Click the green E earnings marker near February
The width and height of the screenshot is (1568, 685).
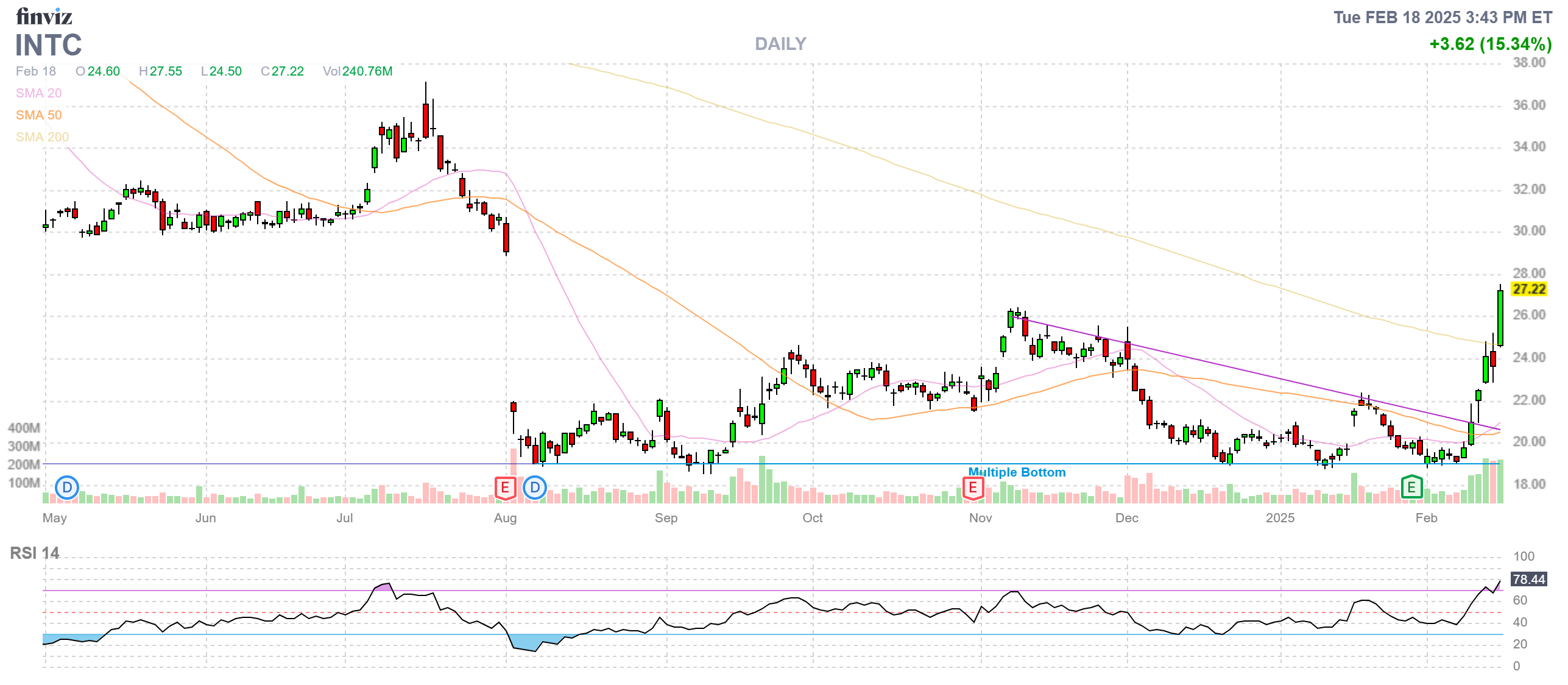coord(1411,487)
